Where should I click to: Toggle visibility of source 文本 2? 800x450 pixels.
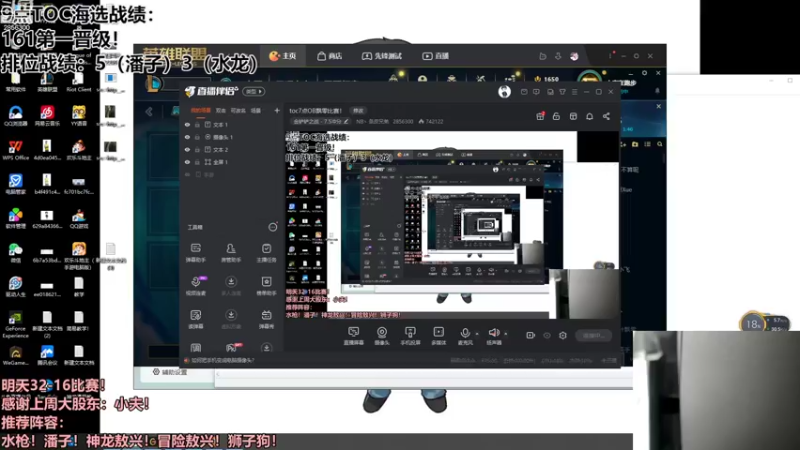(187, 149)
